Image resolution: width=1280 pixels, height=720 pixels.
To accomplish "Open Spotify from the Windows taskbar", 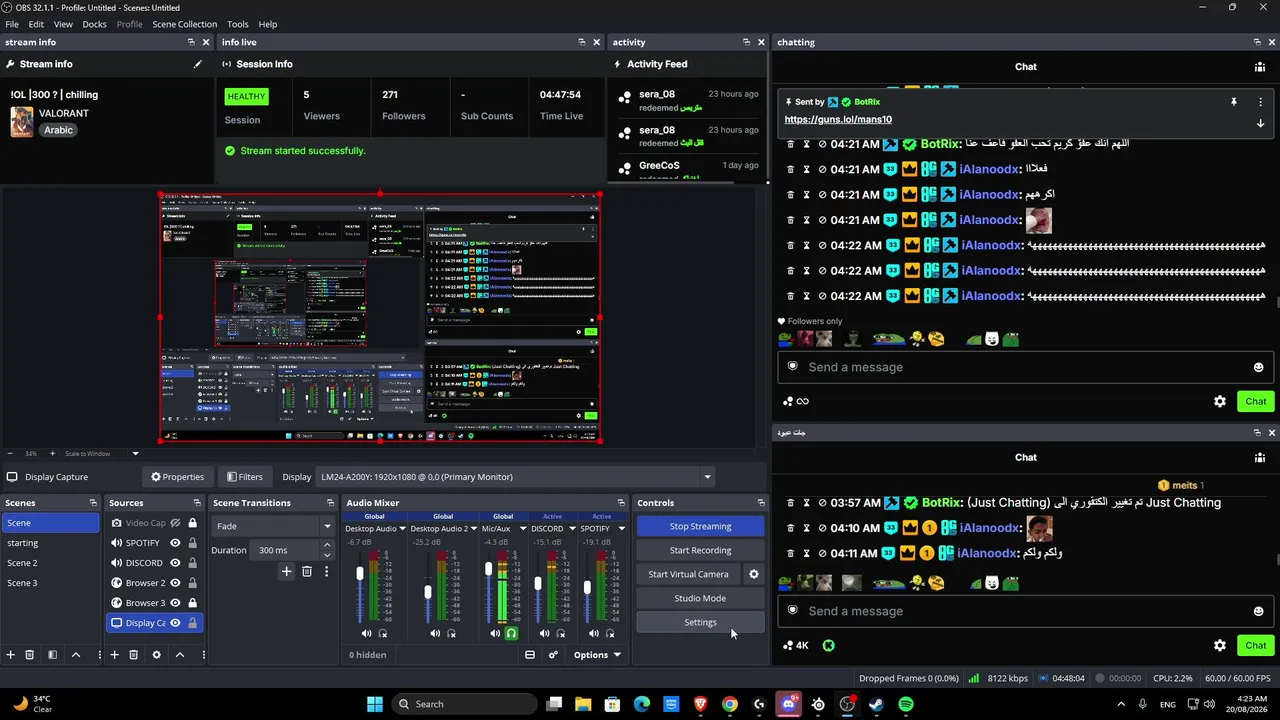I will coord(906,704).
